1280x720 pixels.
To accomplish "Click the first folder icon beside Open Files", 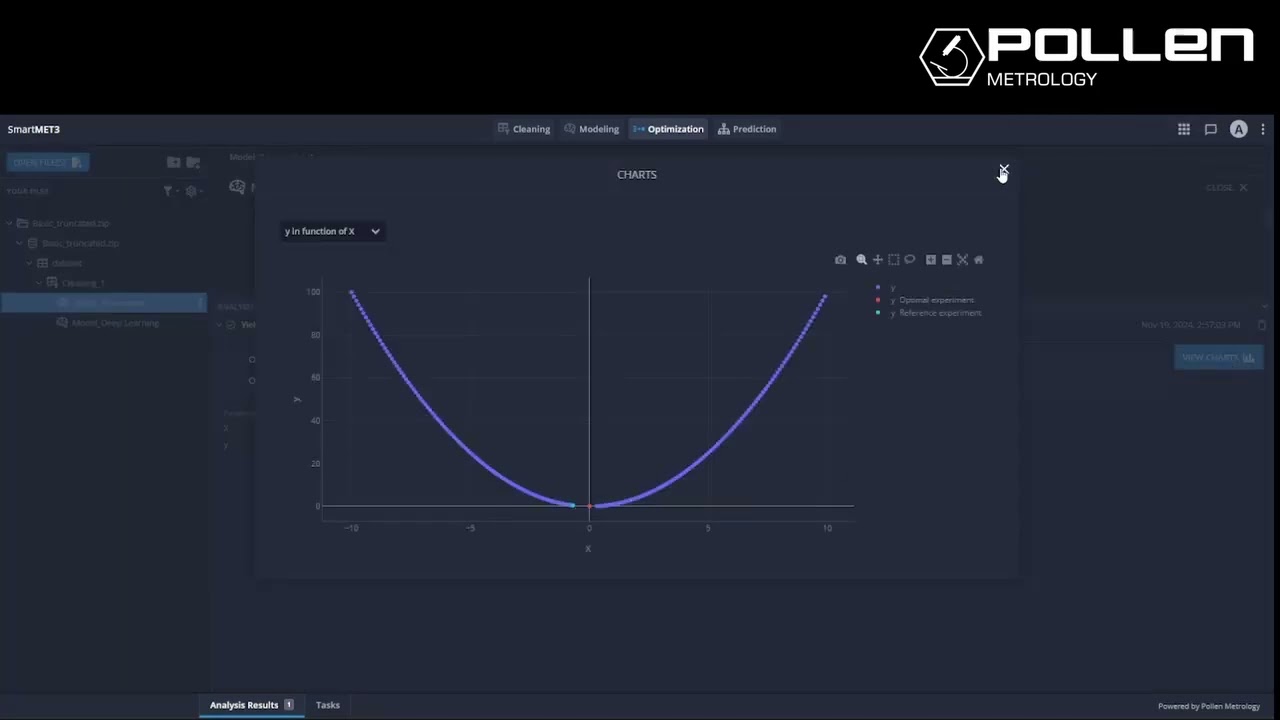I will pos(174,162).
